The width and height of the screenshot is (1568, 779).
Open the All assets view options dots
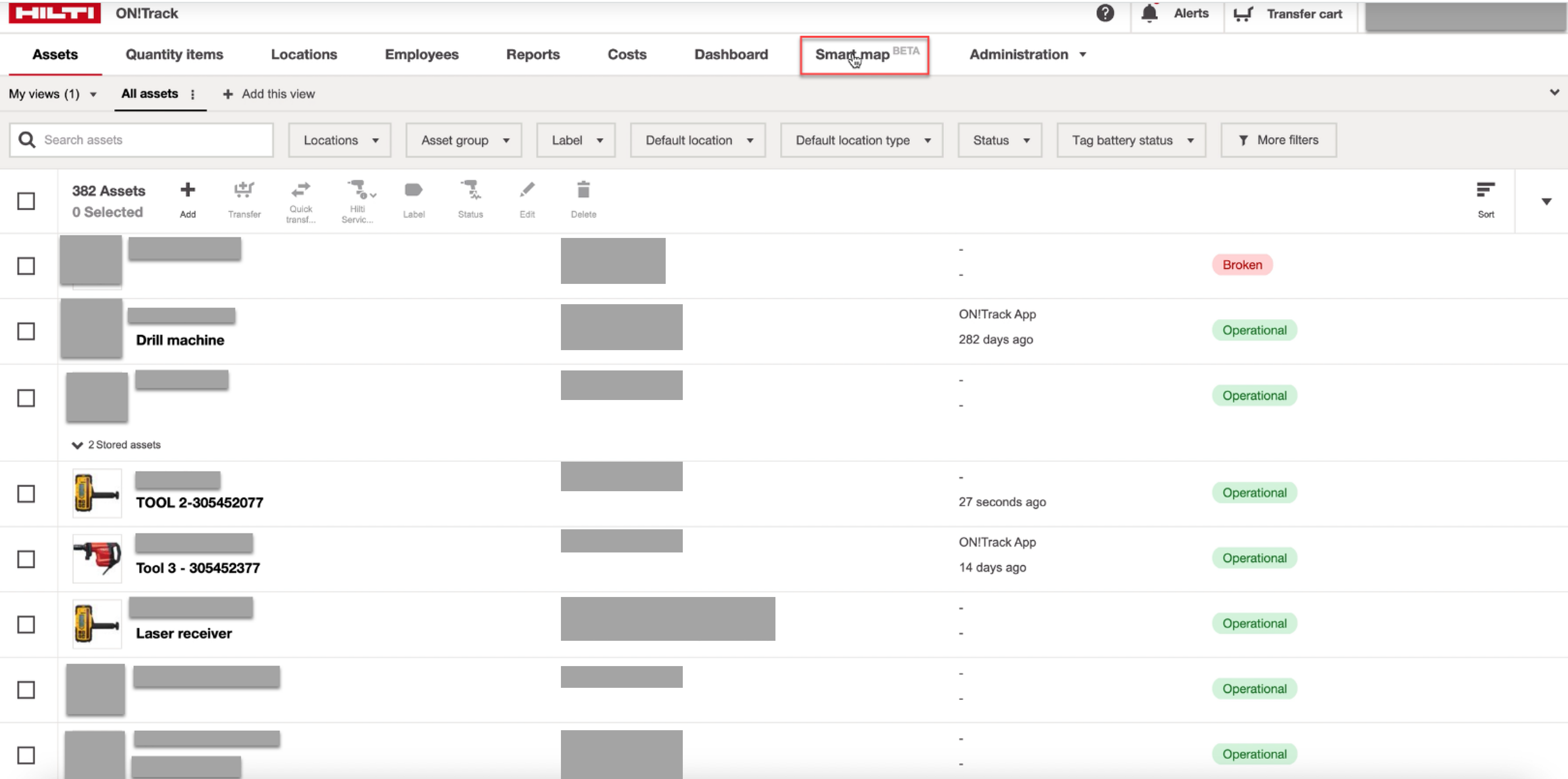[x=192, y=94]
